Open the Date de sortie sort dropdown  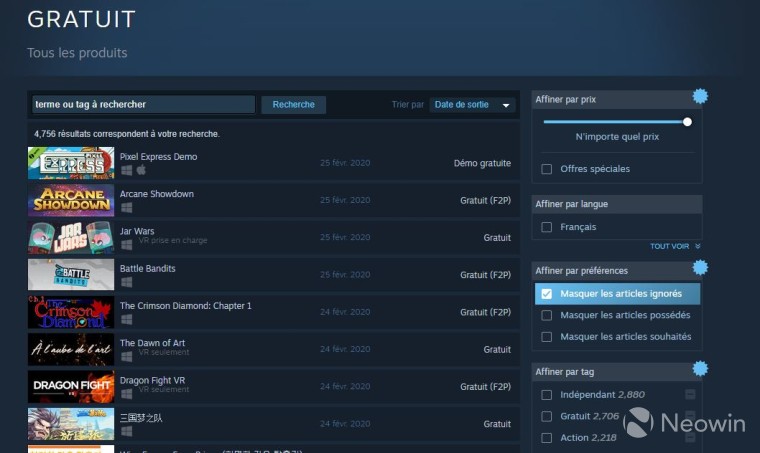(x=472, y=105)
